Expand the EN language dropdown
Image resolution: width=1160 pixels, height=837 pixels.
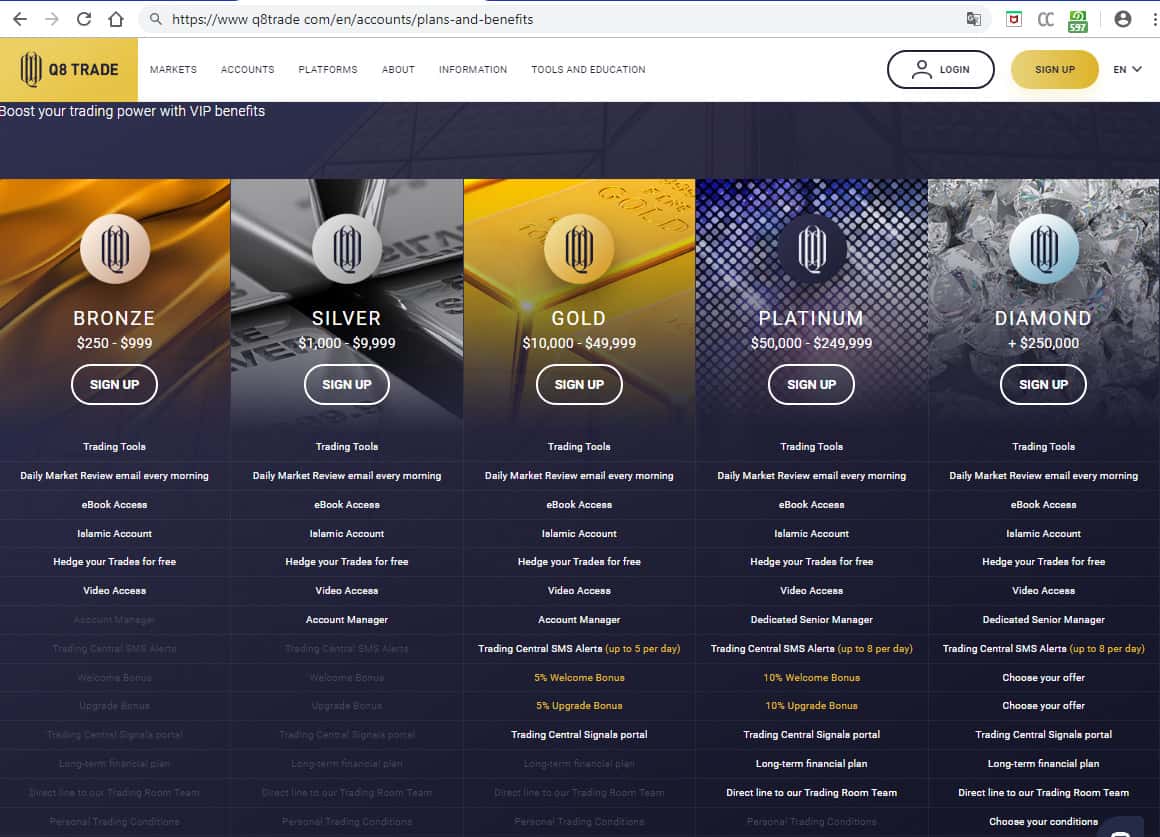point(1127,70)
